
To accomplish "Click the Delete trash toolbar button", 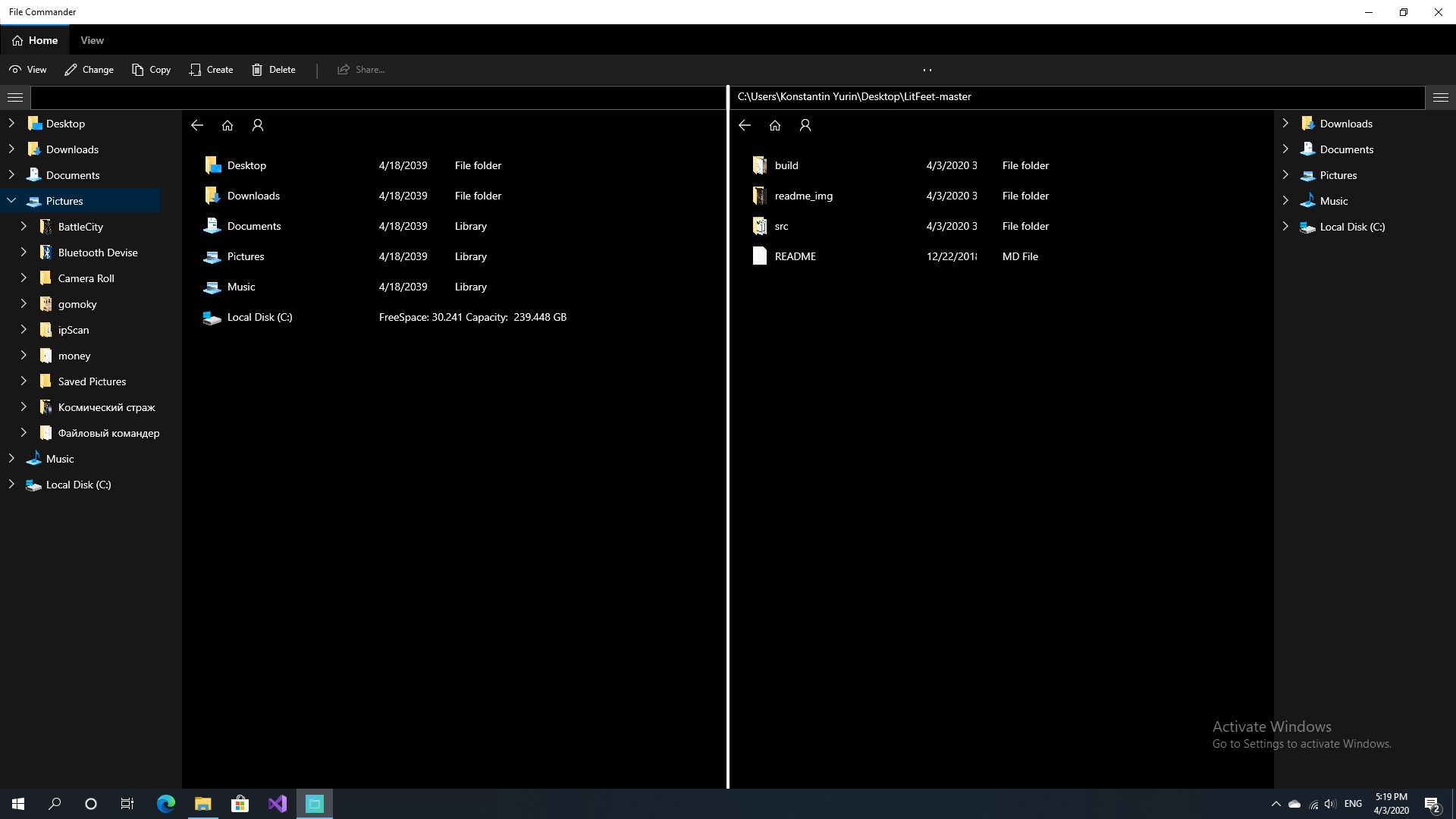I will (274, 70).
